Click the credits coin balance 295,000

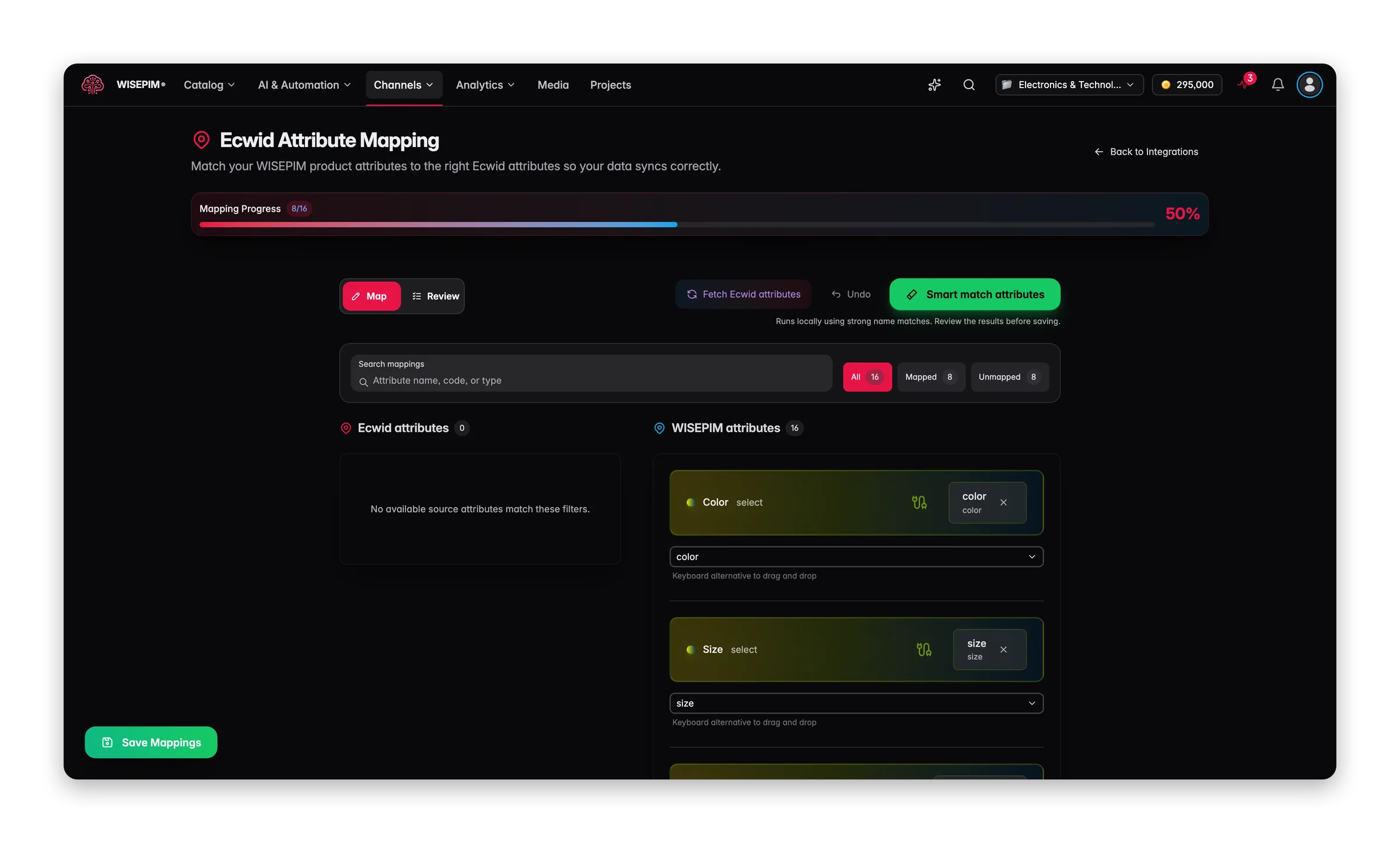(1187, 85)
